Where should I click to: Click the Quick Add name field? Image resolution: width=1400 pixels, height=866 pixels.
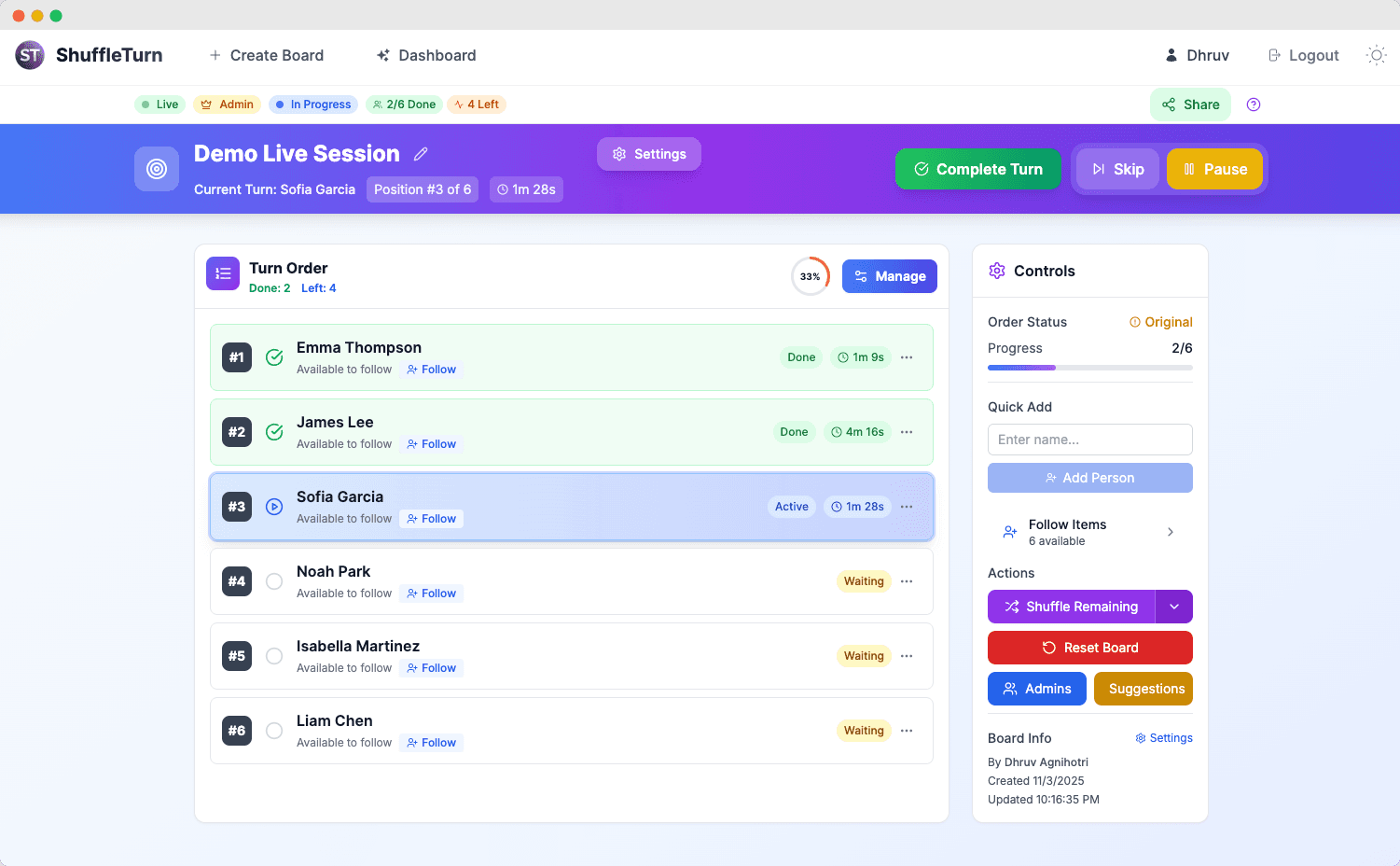coord(1089,440)
